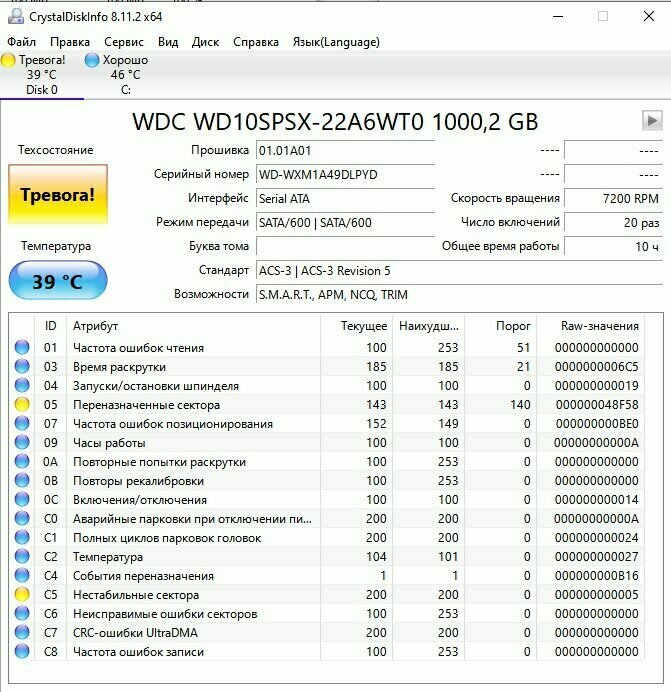
Task: Click status icon for C8 Частота ошибок записи
Action: pos(22,651)
